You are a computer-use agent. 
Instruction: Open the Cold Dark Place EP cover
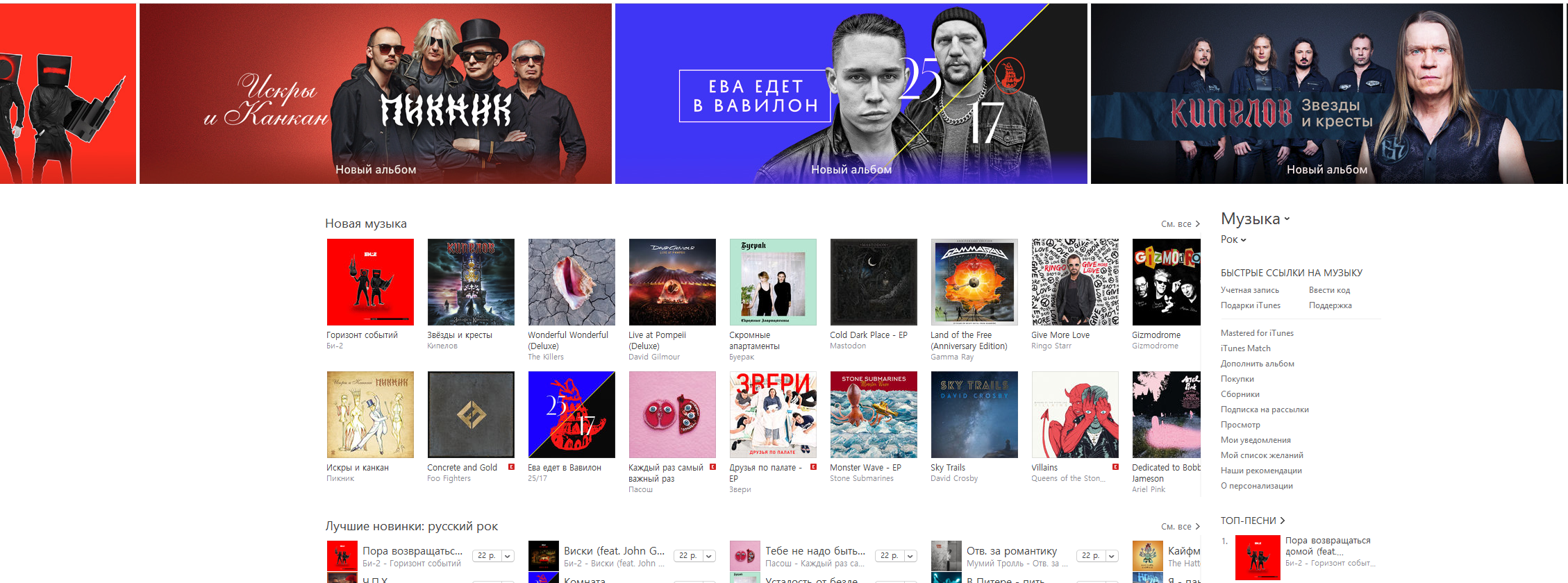(x=874, y=282)
